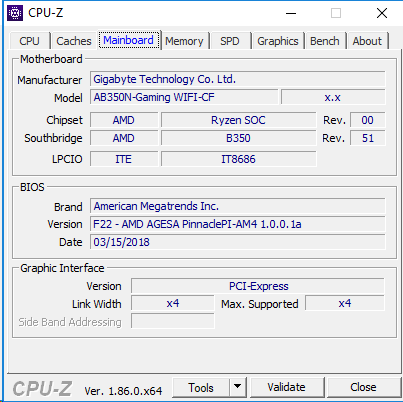Screen dimensions: 403x402
Task: Switch to the CPU tab
Action: click(x=29, y=41)
